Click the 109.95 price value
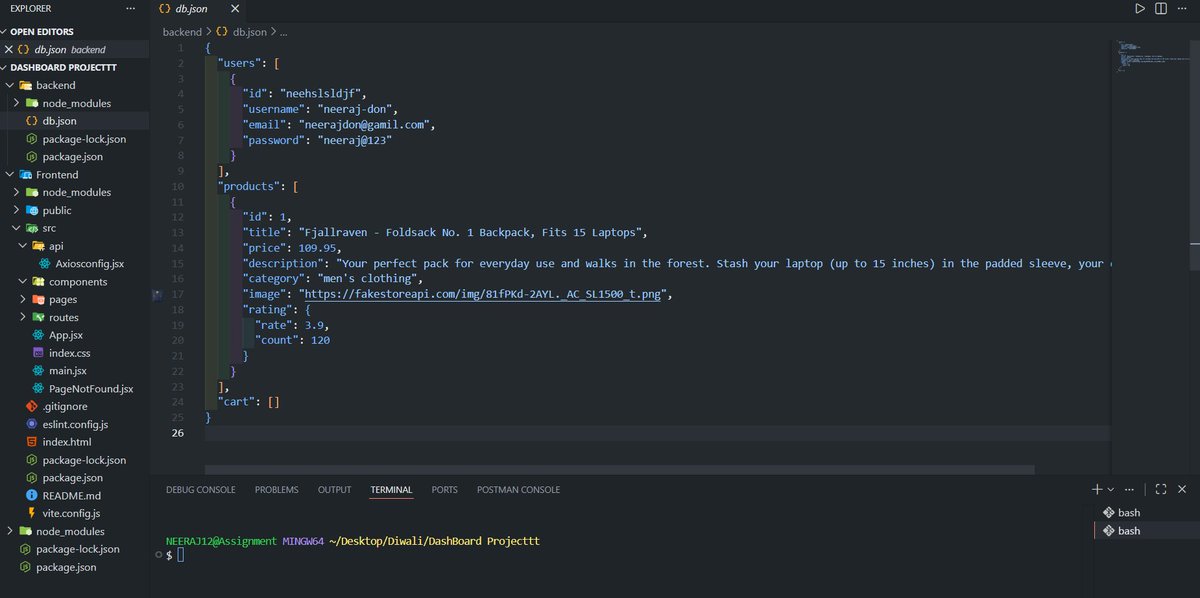 318,248
